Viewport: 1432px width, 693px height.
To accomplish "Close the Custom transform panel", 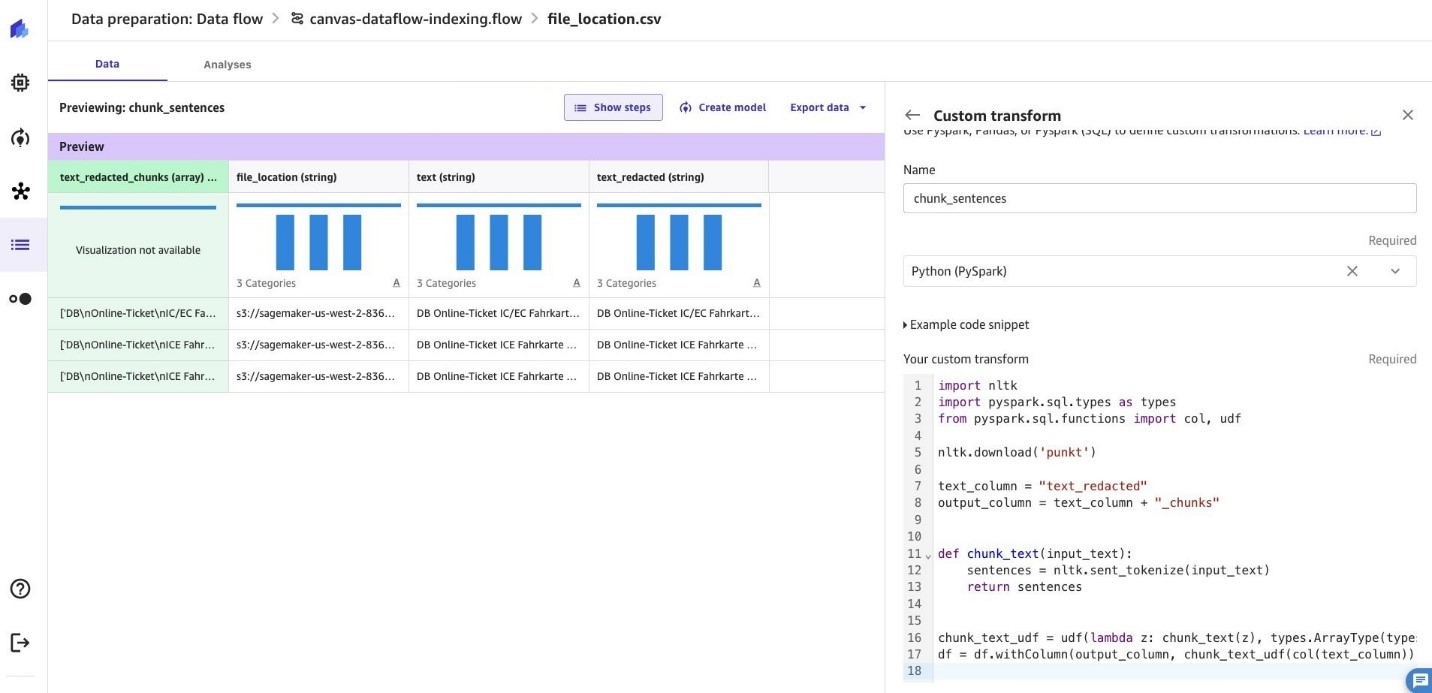I will coord(1408,115).
